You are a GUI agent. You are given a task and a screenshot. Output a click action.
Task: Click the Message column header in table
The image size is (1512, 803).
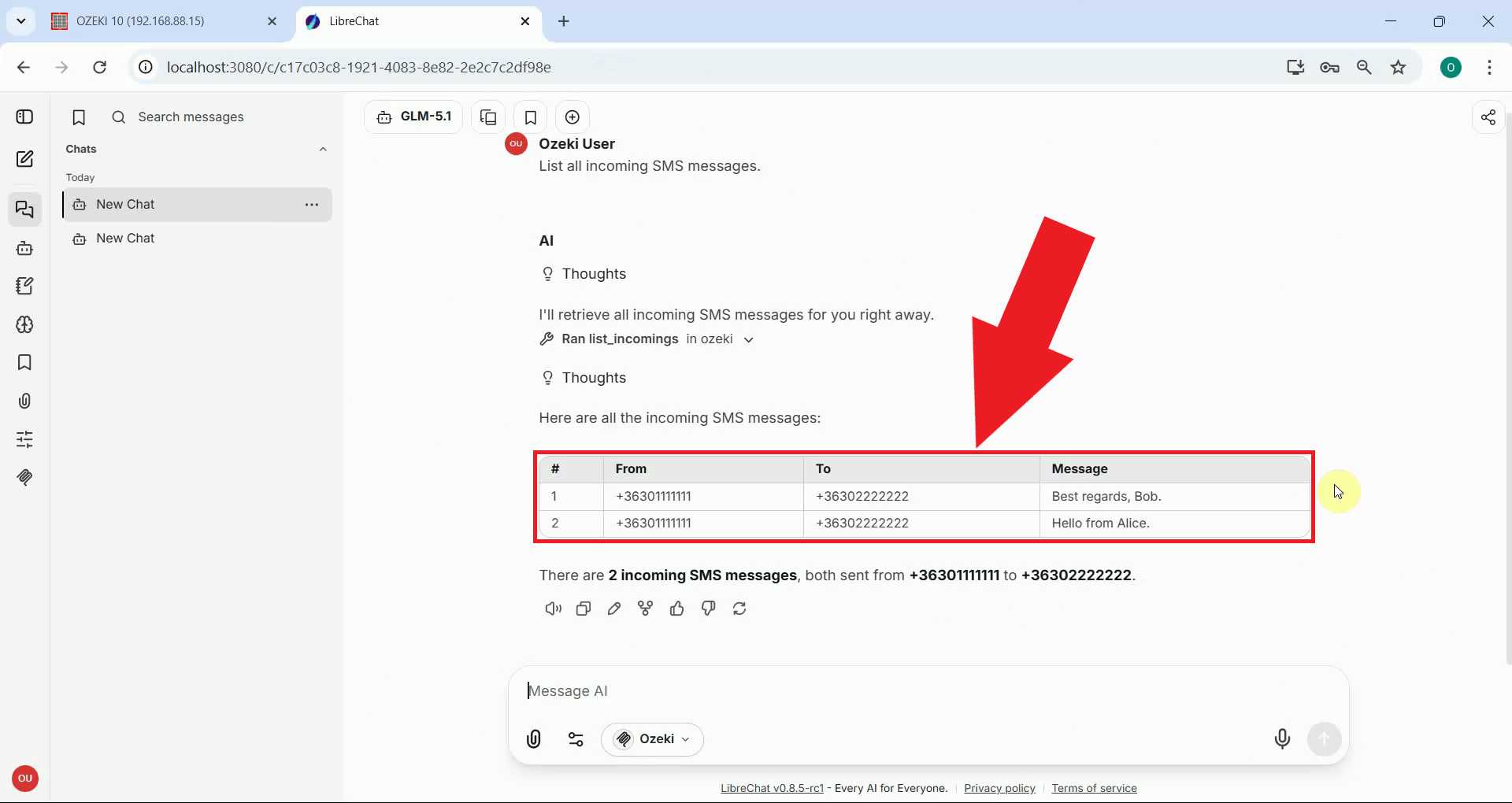[1175, 469]
